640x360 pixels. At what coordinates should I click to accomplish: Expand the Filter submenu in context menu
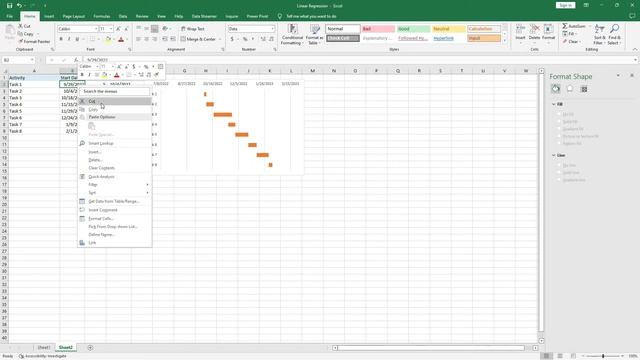(x=115, y=185)
